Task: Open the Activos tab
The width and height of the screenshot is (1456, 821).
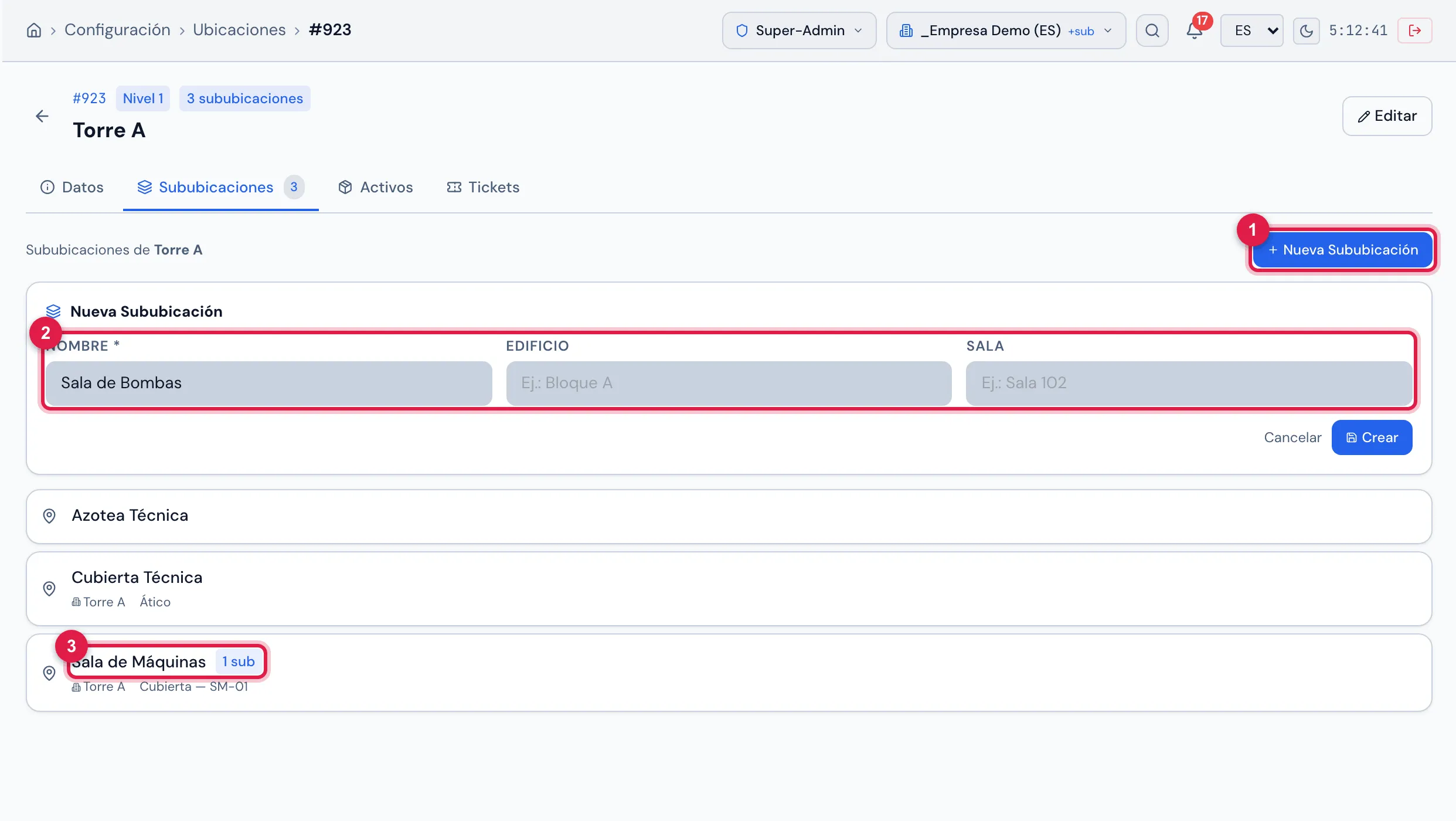Action: [375, 187]
